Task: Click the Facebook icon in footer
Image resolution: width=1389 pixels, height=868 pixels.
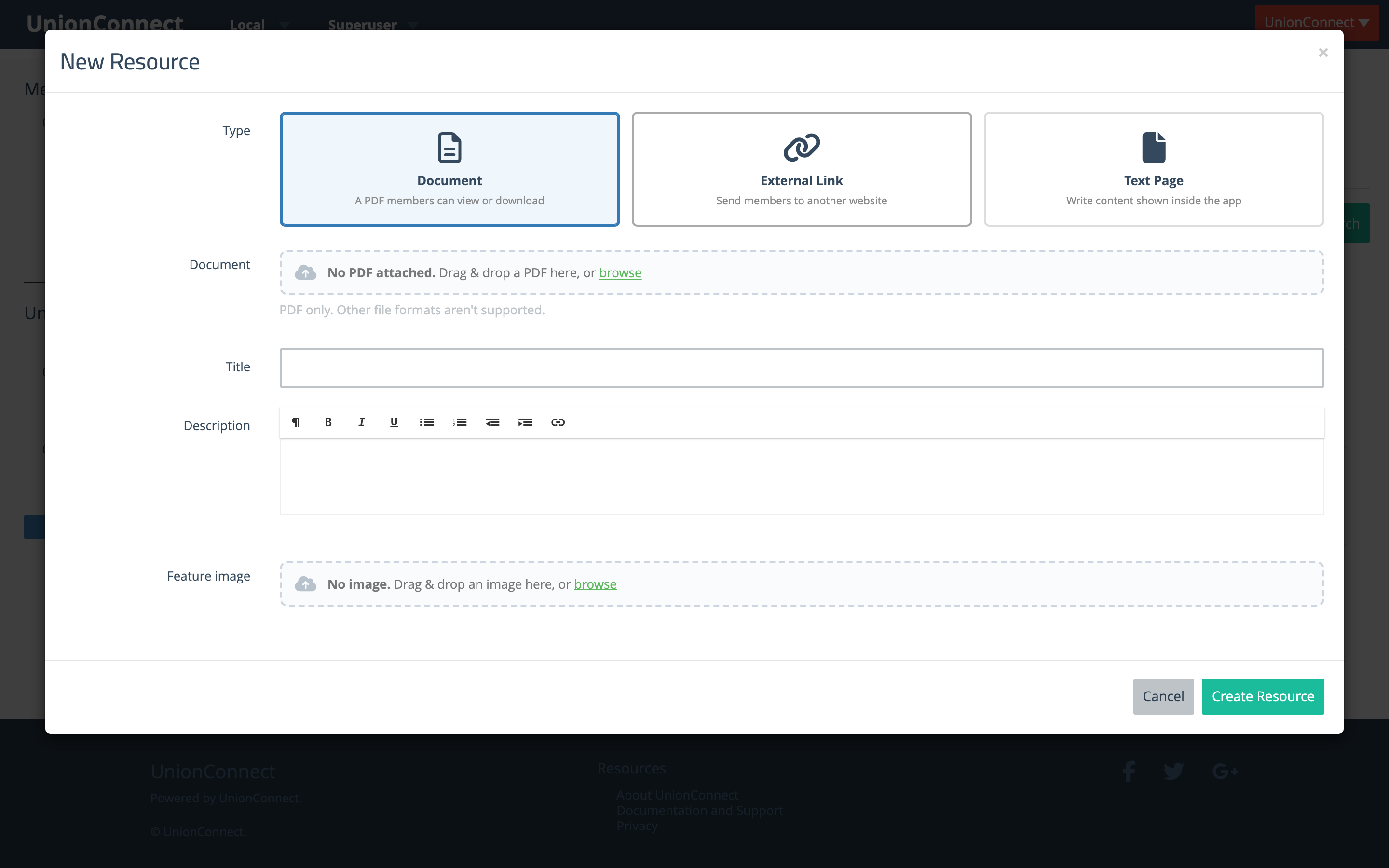Action: tap(1129, 771)
